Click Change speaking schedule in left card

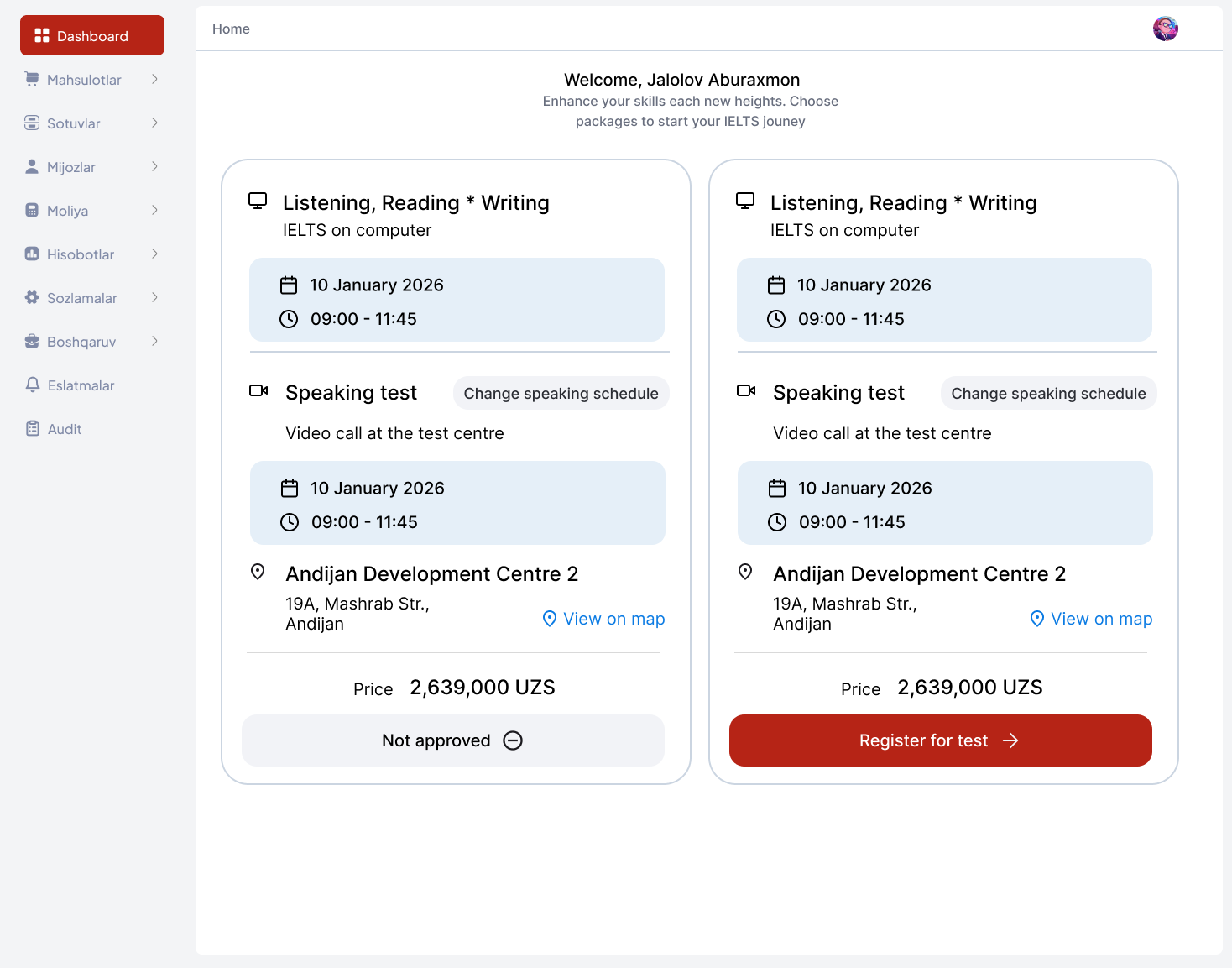click(x=561, y=394)
